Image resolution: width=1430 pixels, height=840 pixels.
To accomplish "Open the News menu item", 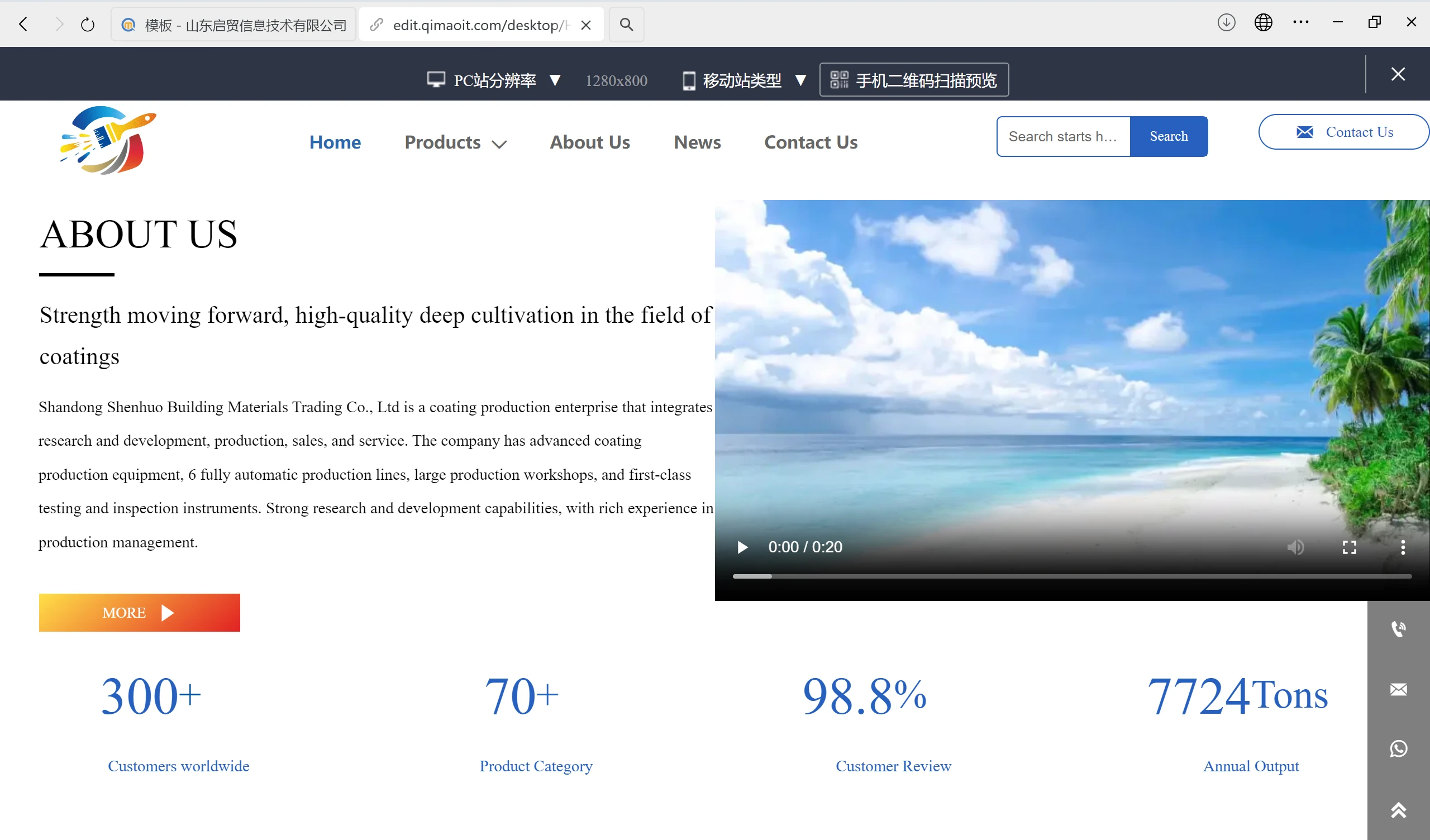I will click(697, 142).
